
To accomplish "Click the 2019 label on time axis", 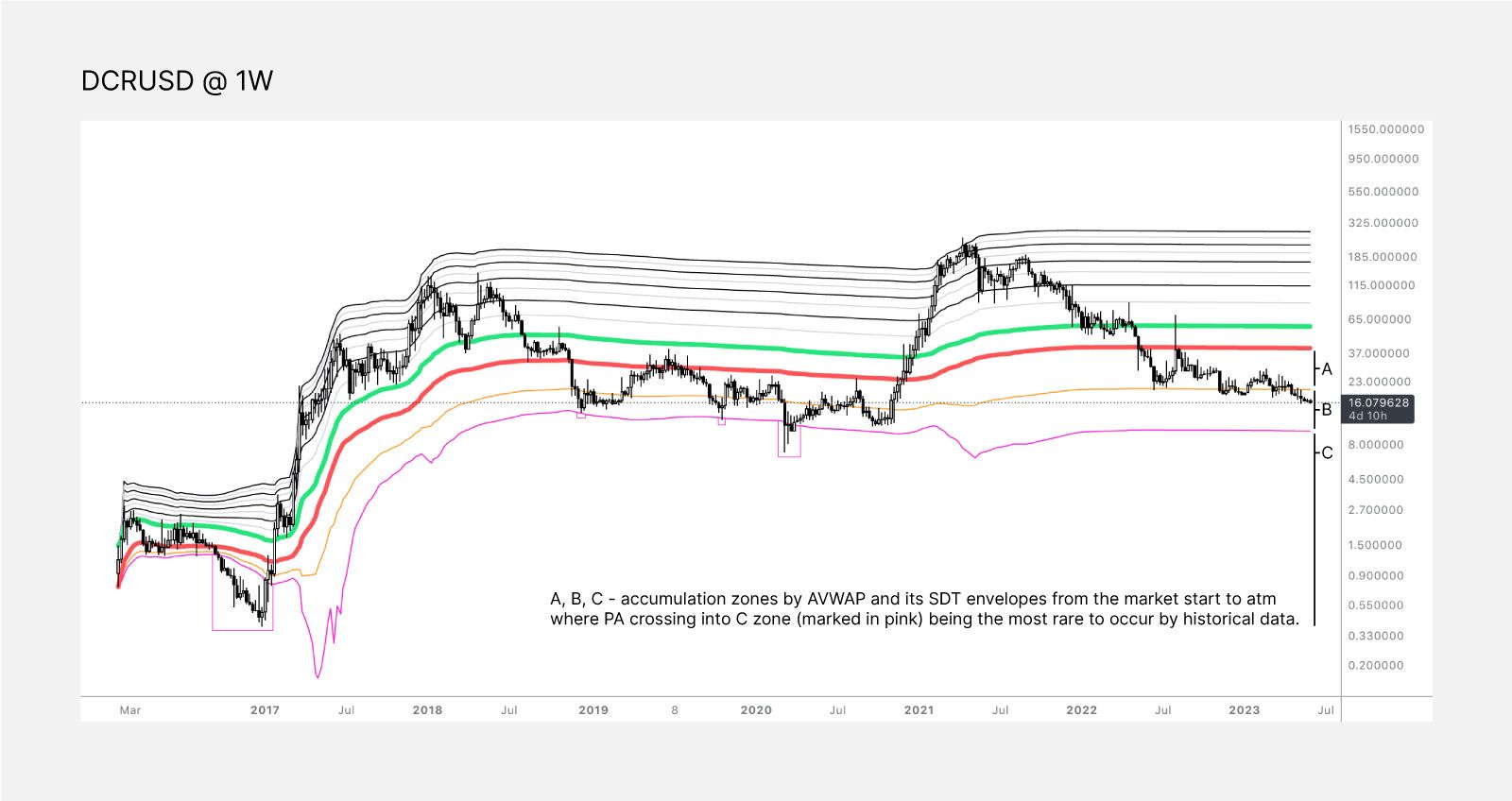I will coord(593,710).
